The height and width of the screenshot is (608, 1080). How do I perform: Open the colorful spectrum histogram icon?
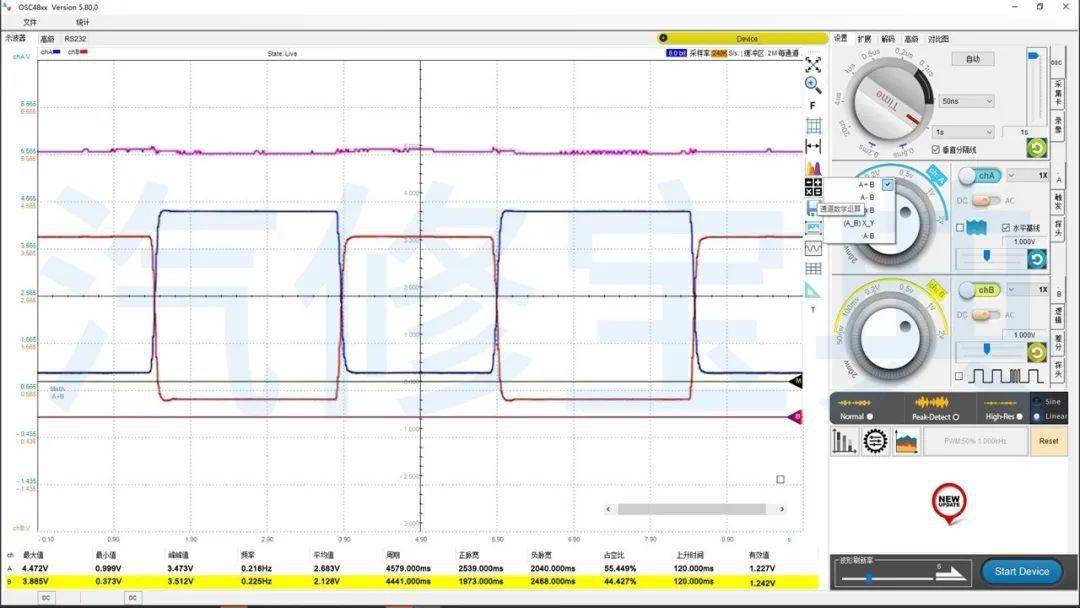coord(813,167)
